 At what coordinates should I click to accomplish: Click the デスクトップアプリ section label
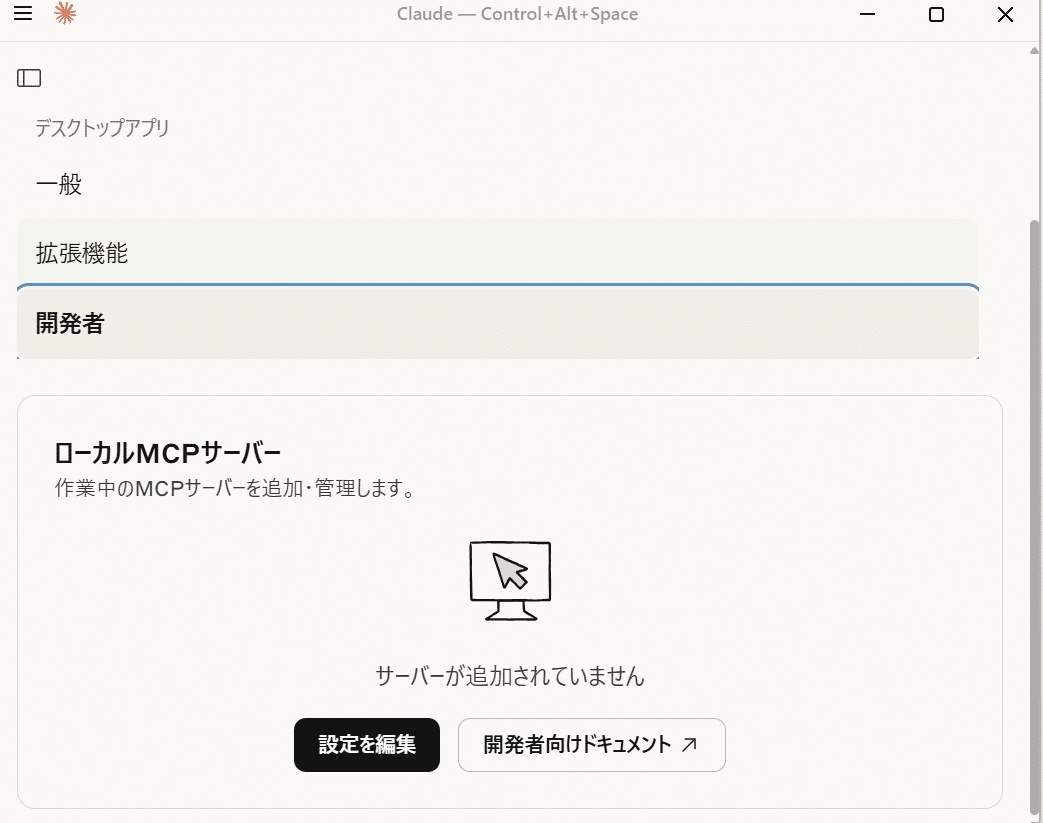(x=102, y=128)
